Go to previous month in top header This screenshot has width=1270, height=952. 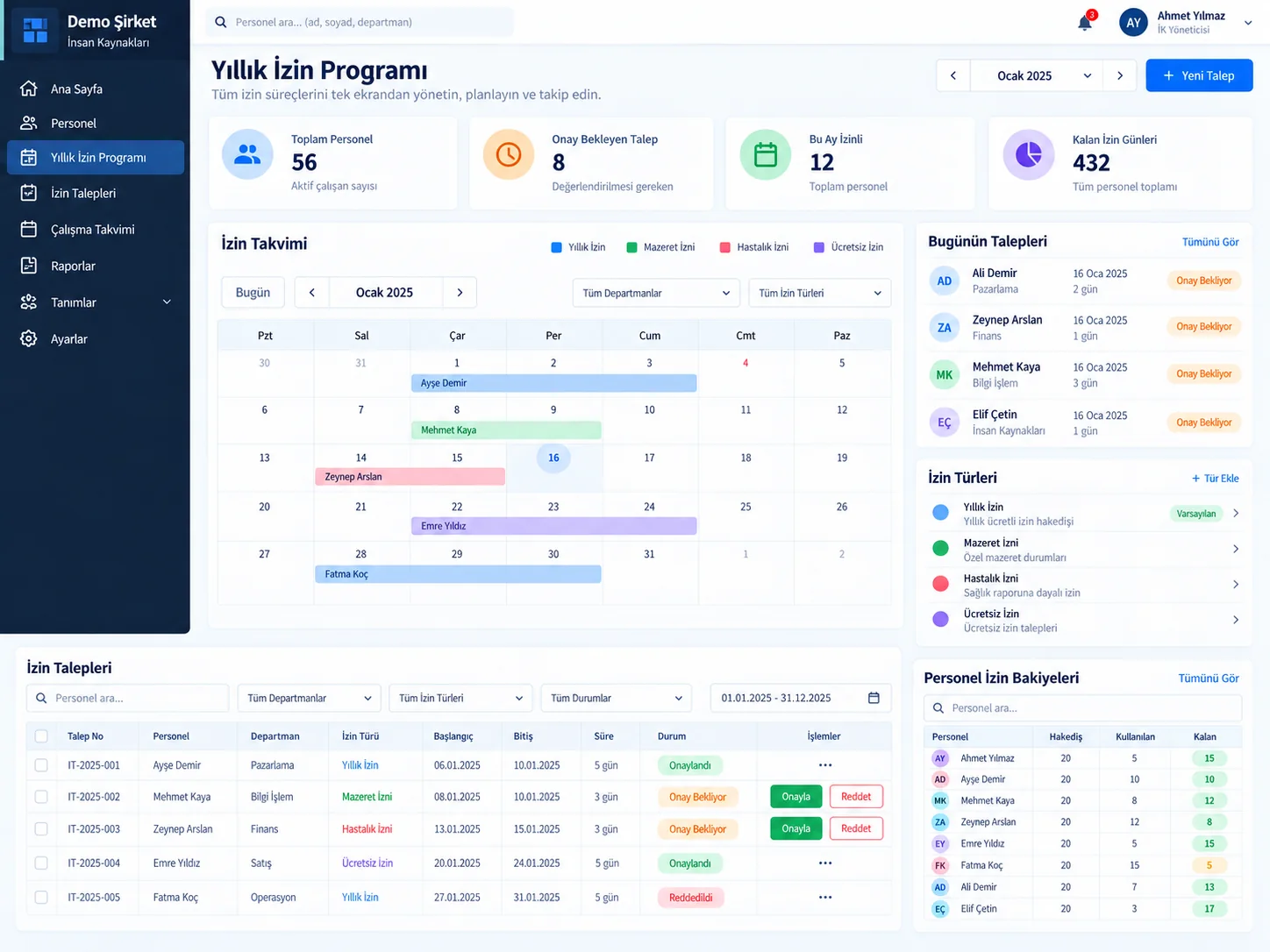click(953, 75)
